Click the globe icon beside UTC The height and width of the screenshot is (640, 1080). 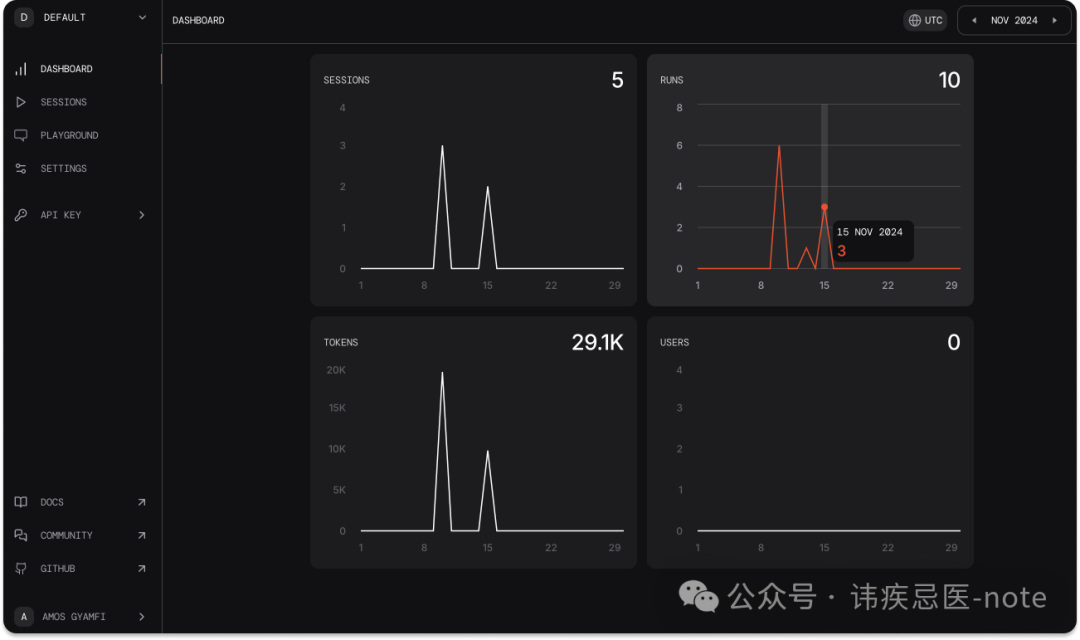[915, 21]
